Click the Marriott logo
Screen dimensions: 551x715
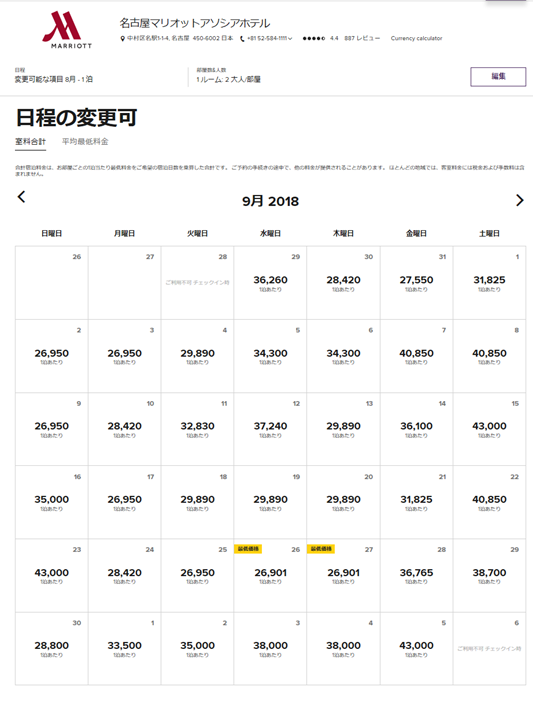(x=68, y=30)
